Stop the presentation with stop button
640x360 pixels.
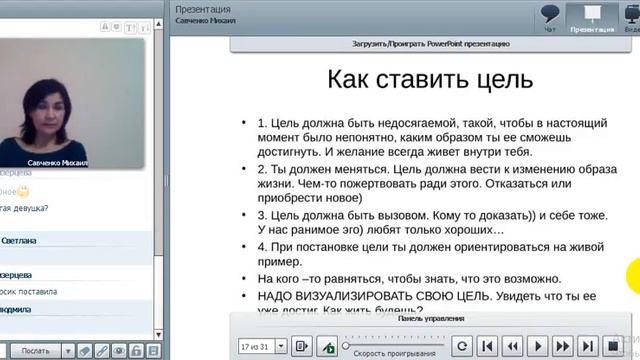tap(613, 346)
